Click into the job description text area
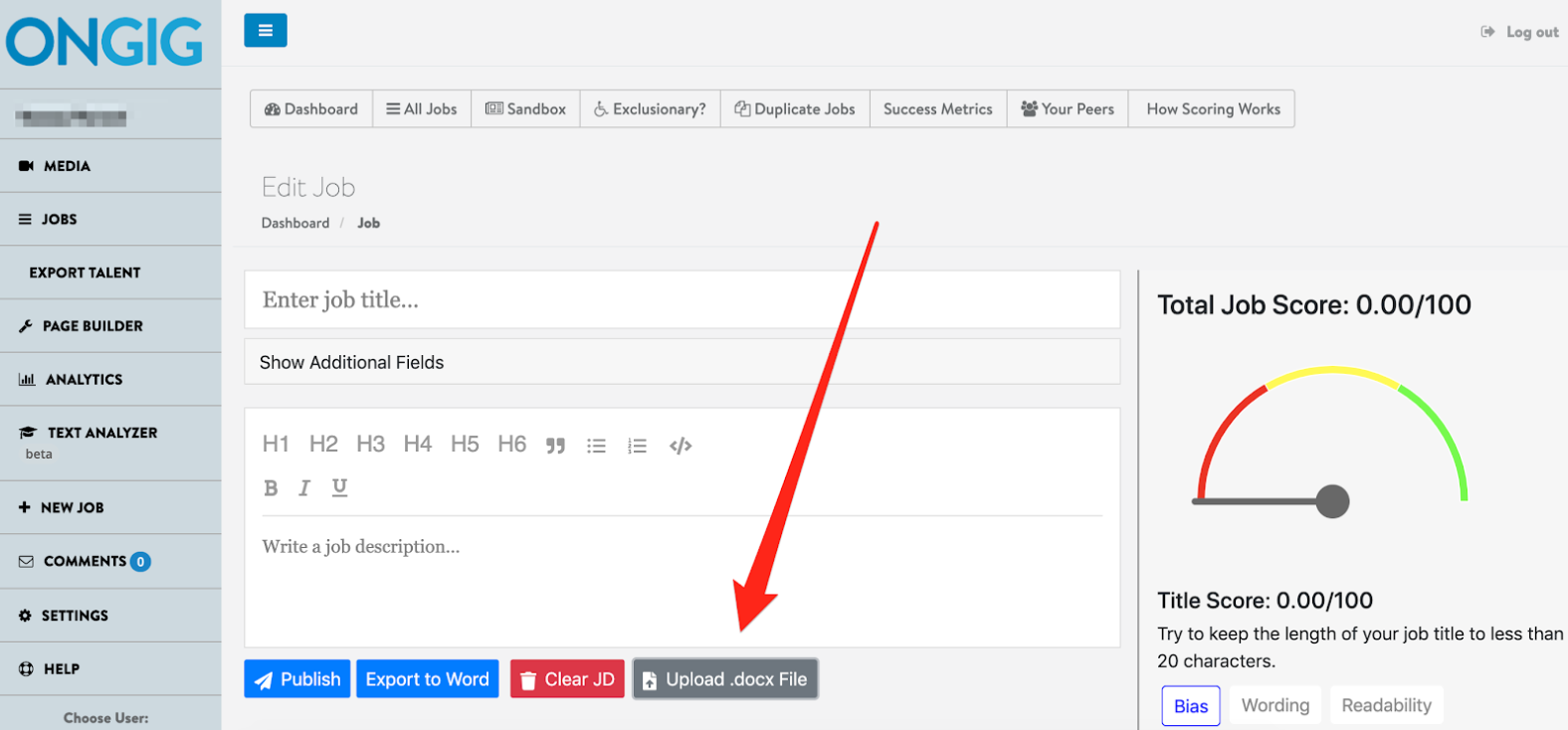Image resolution: width=1568 pixels, height=730 pixels. (683, 582)
